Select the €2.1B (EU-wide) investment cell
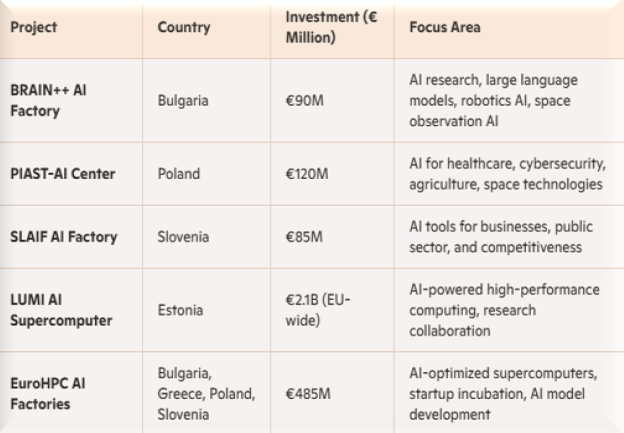The height and width of the screenshot is (433, 624). point(319,310)
